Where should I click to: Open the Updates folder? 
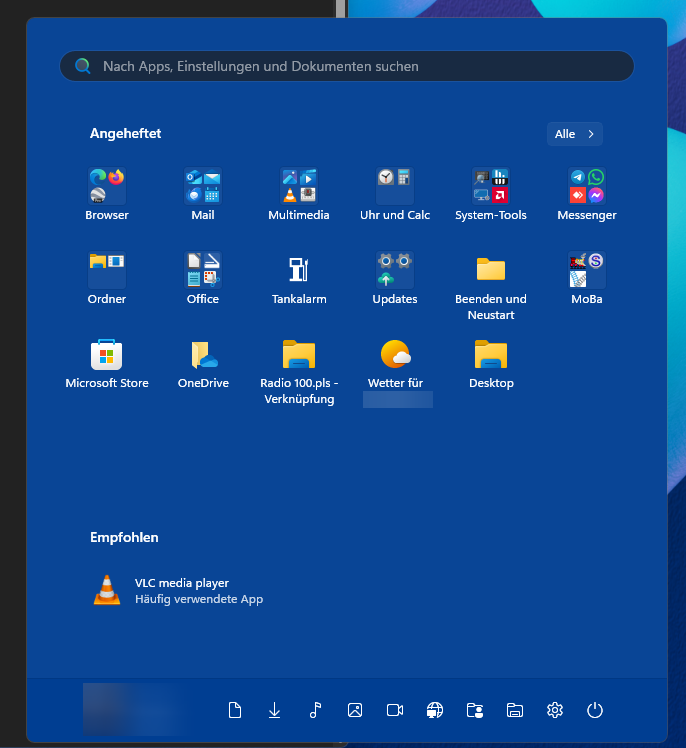pos(395,270)
